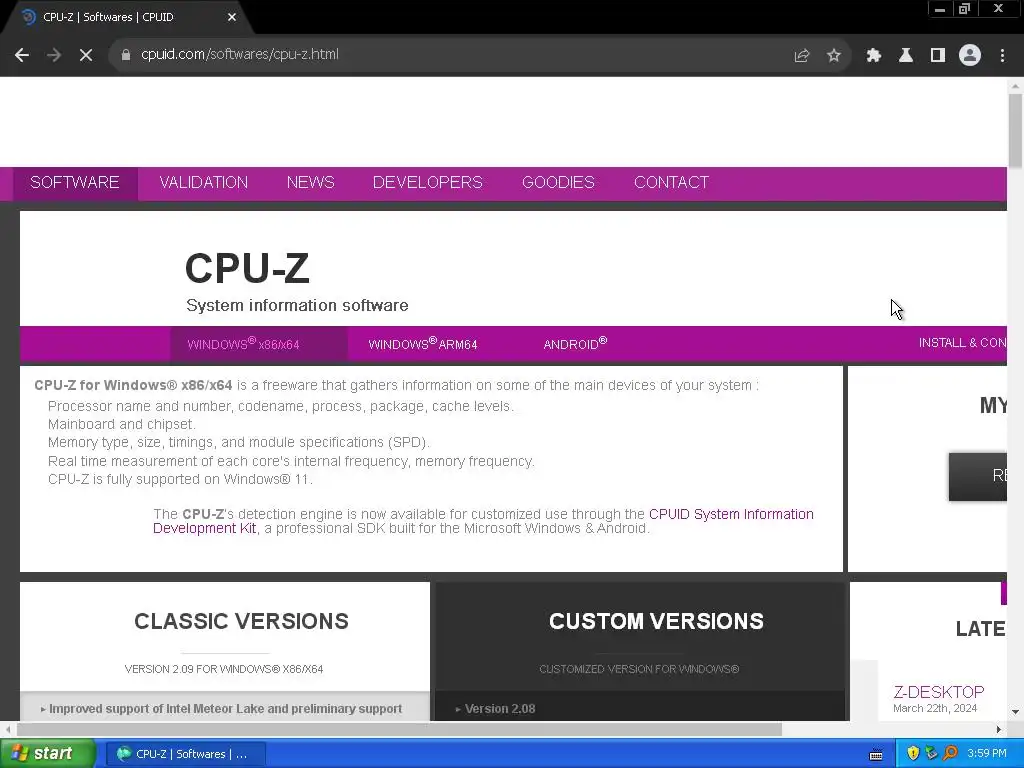Select CPU-Z taskbar window button

click(185, 754)
